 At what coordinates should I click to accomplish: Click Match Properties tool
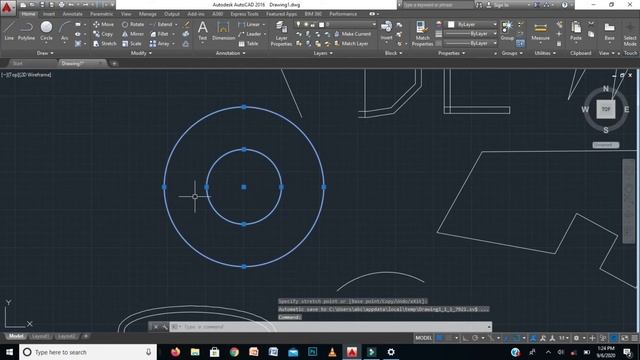pyautogui.click(x=422, y=34)
